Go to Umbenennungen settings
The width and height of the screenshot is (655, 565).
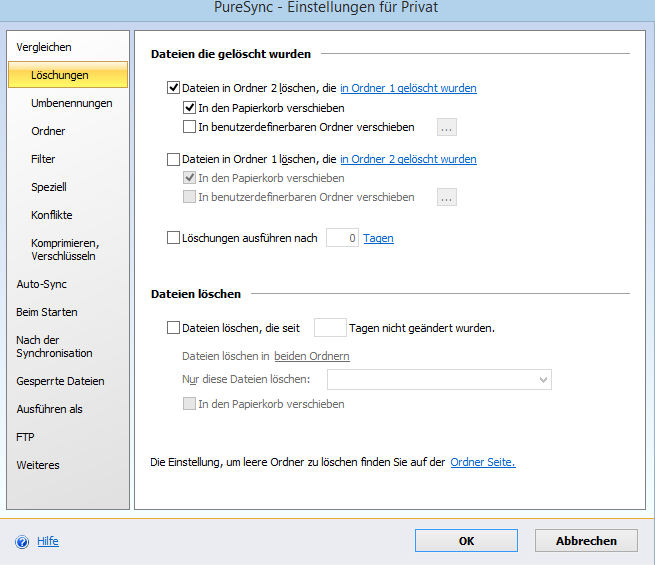(71, 103)
